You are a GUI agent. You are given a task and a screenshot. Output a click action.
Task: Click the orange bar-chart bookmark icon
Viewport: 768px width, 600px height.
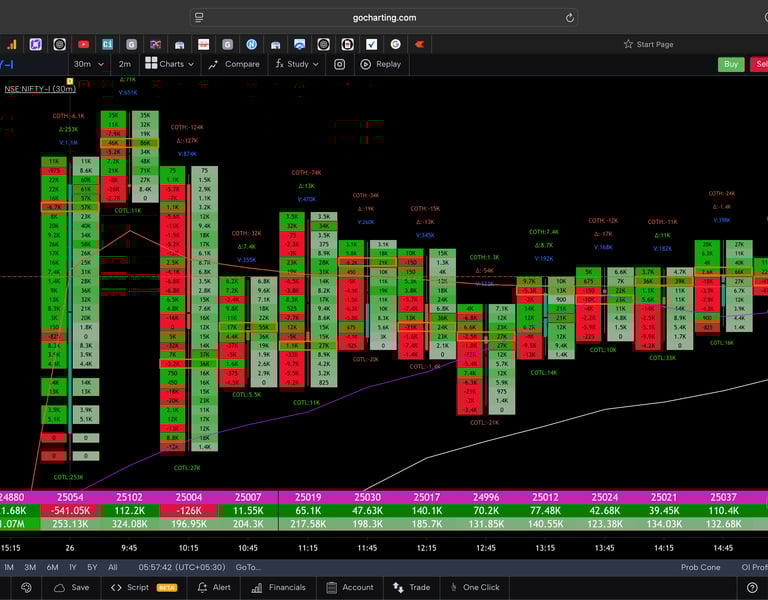tap(11, 45)
